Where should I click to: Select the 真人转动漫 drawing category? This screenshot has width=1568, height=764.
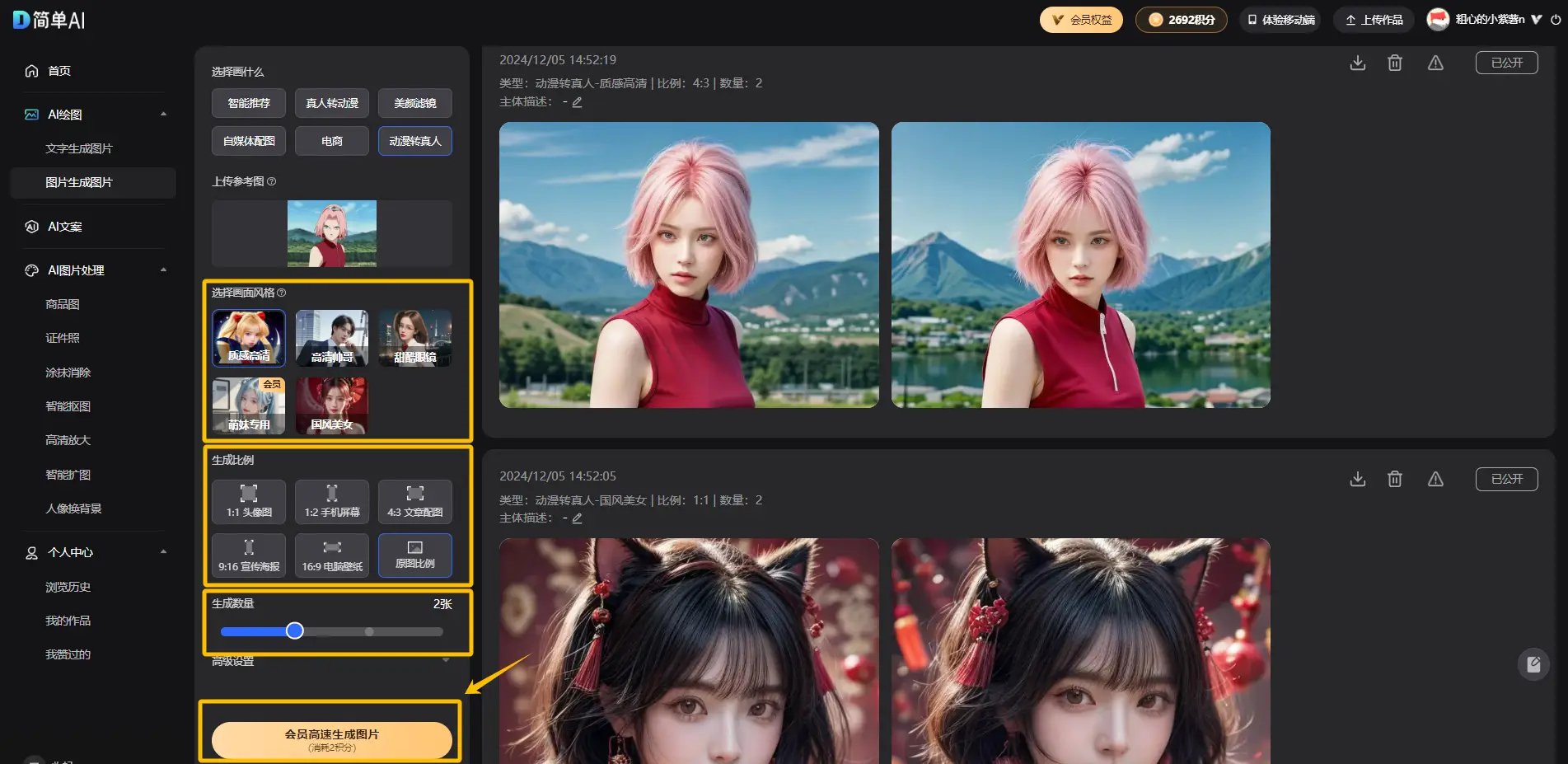pos(332,103)
